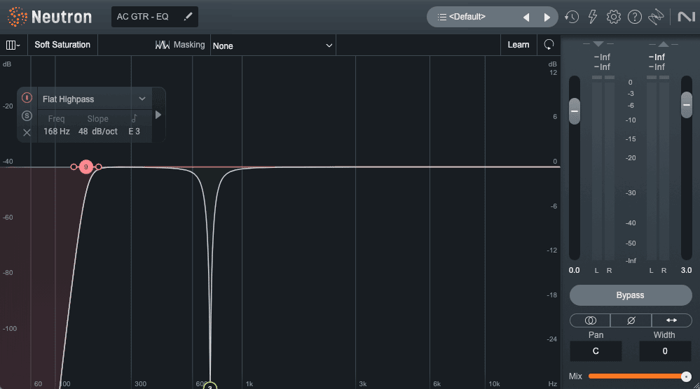Open the help question mark icon
The height and width of the screenshot is (389, 700).
pyautogui.click(x=634, y=17)
